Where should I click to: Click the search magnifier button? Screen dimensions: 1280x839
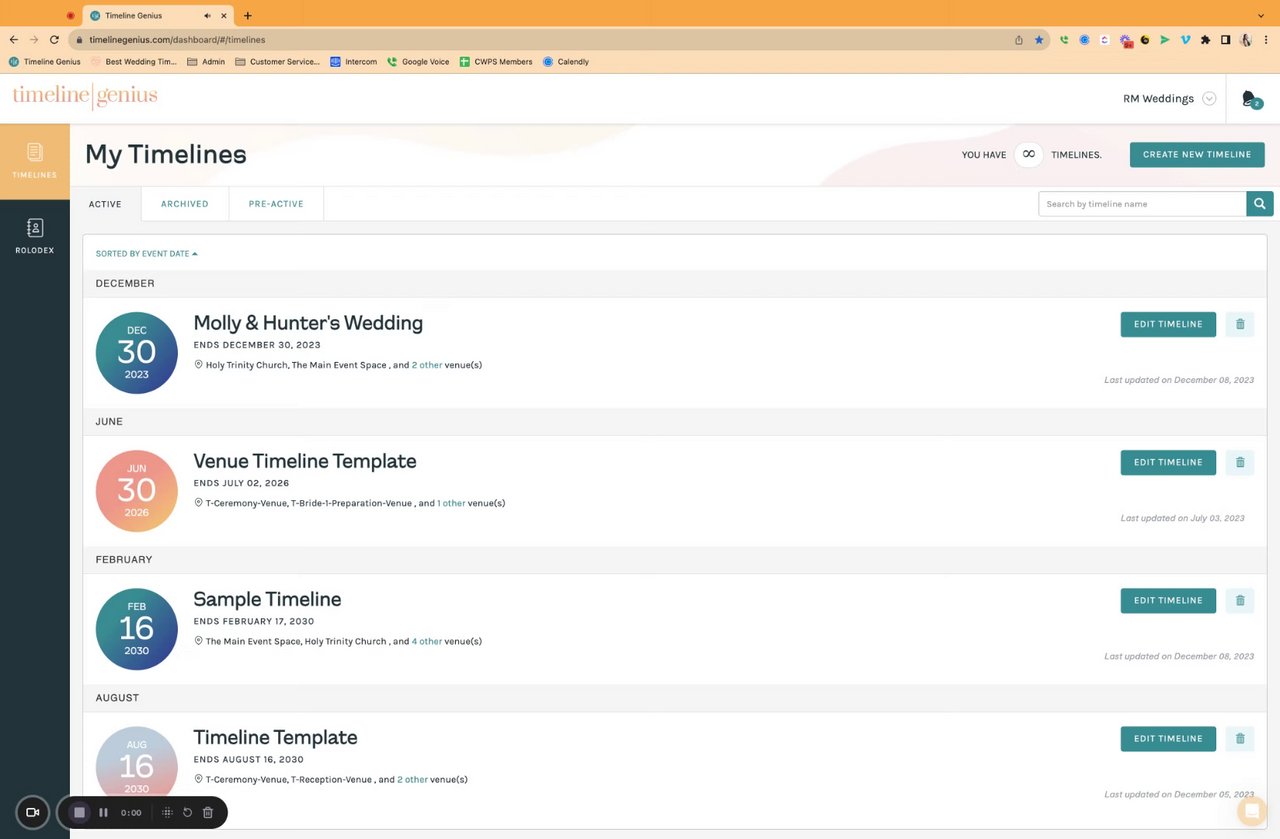tap(1260, 204)
